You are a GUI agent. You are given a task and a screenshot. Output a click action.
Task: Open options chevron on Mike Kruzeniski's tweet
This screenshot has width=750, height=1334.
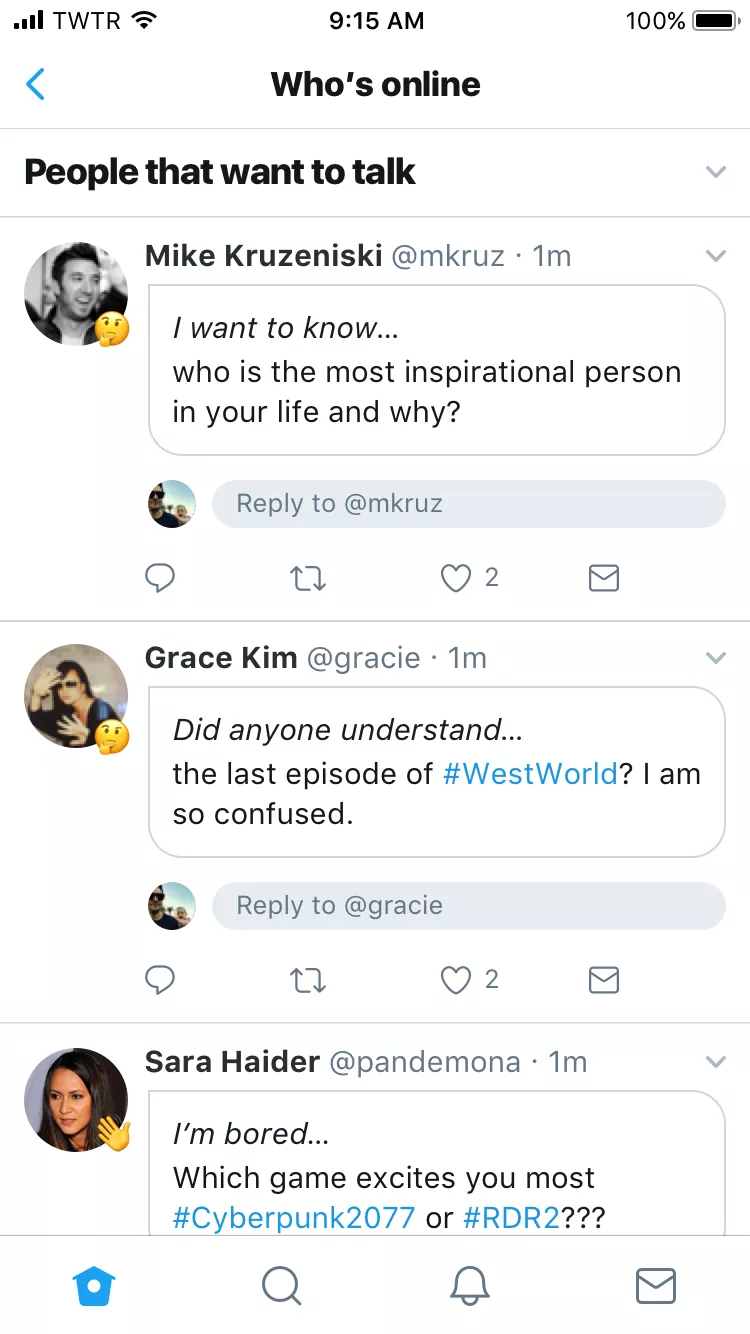point(715,256)
